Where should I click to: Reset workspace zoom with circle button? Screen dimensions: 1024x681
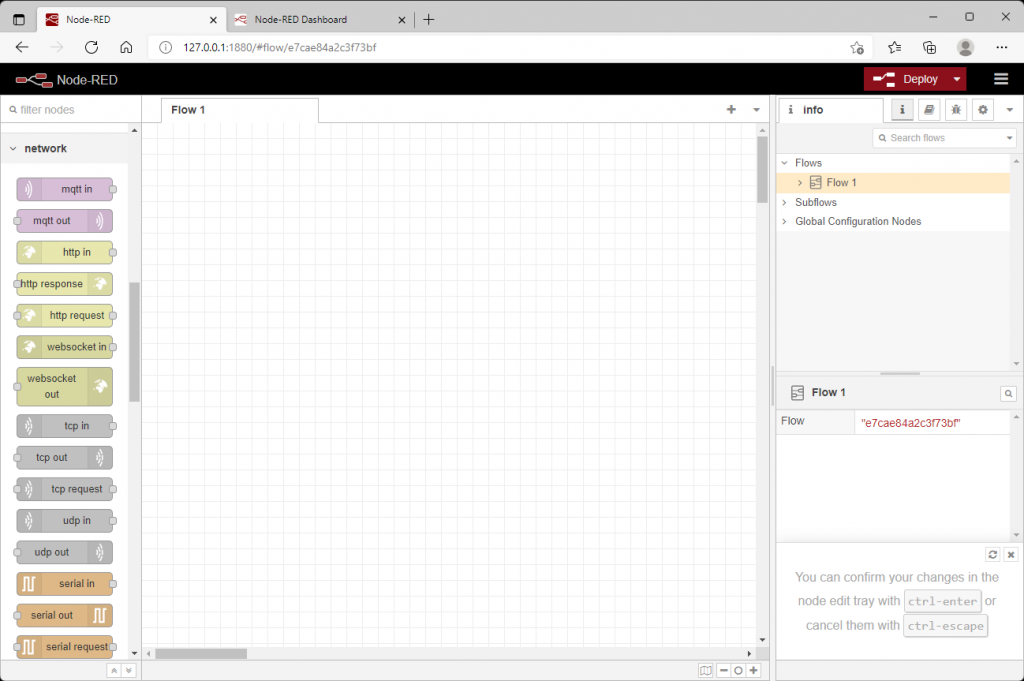pyautogui.click(x=739, y=671)
